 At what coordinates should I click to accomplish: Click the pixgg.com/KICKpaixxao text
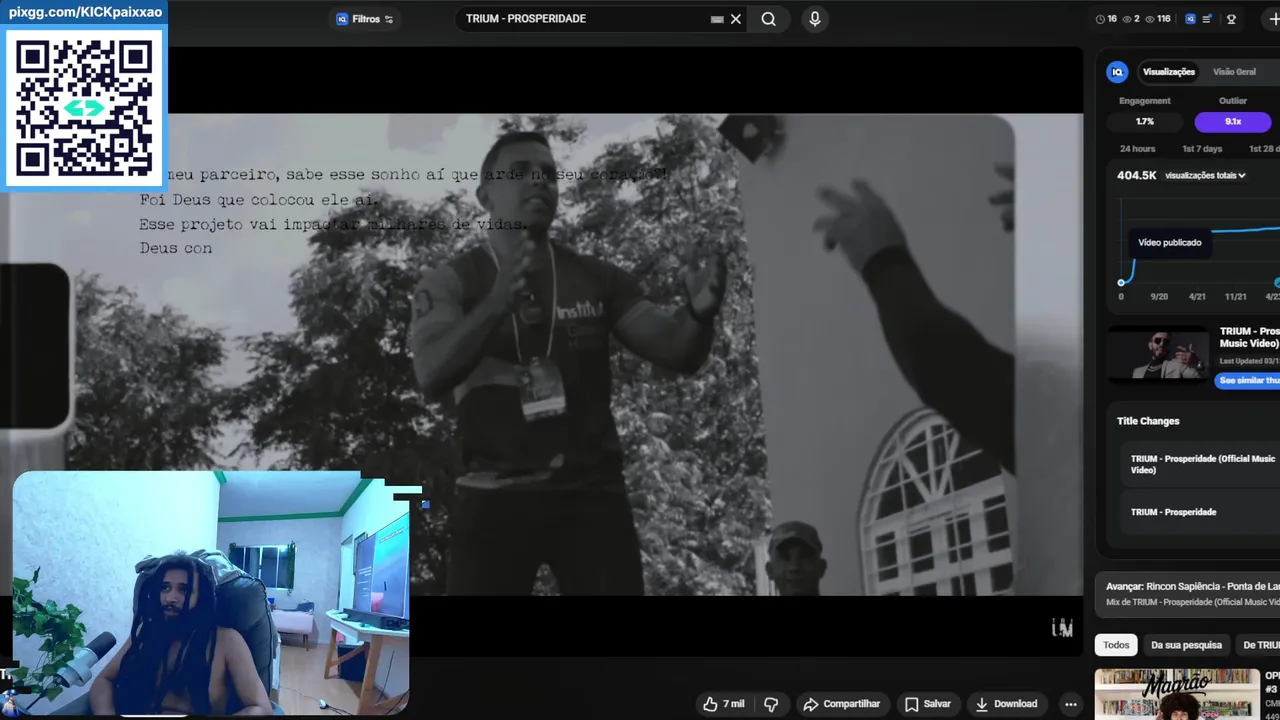coord(85,12)
